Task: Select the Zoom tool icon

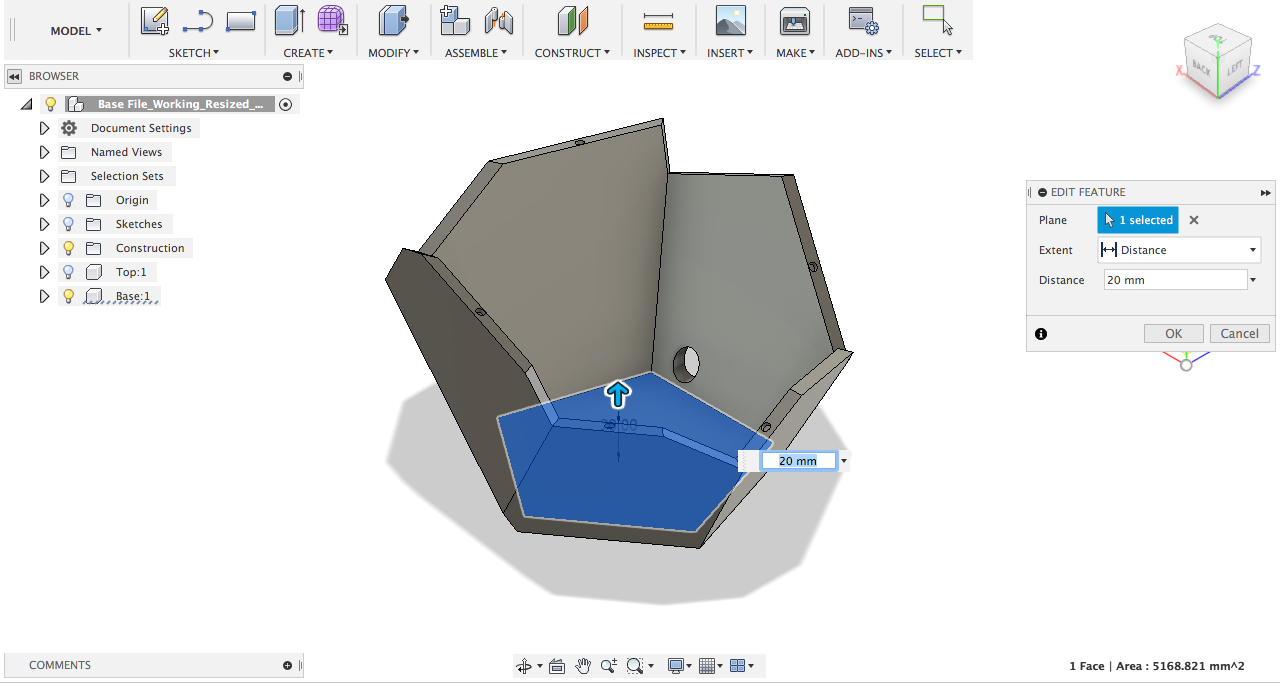Action: pyautogui.click(x=608, y=666)
